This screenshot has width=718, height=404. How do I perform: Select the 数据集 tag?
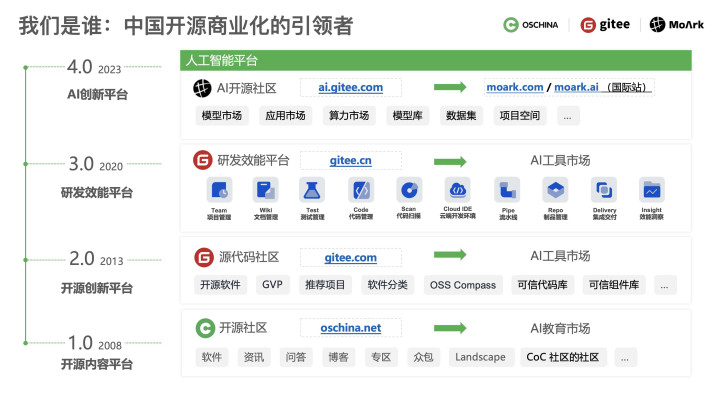click(461, 115)
